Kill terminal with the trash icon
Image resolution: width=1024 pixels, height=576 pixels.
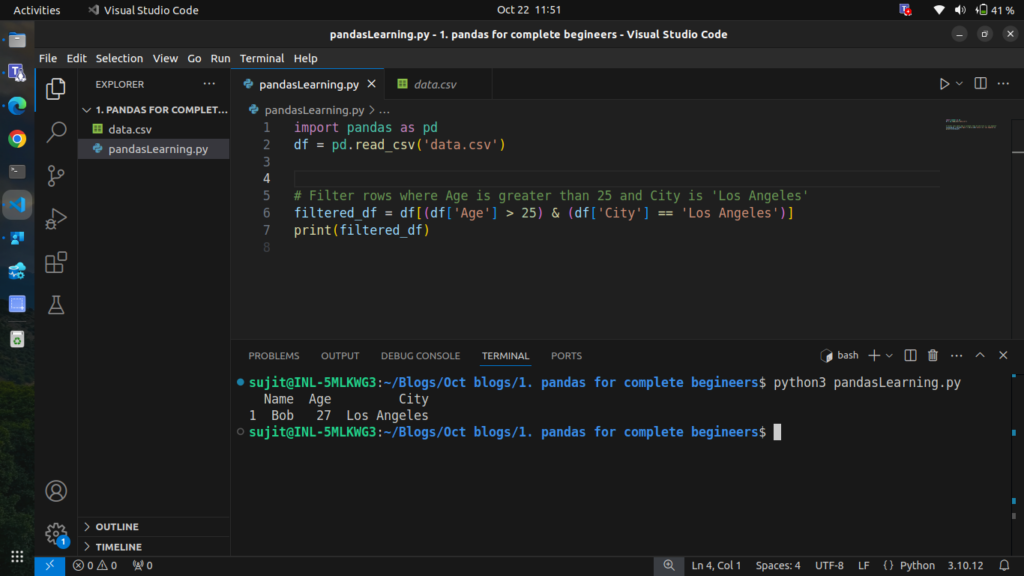click(933, 355)
